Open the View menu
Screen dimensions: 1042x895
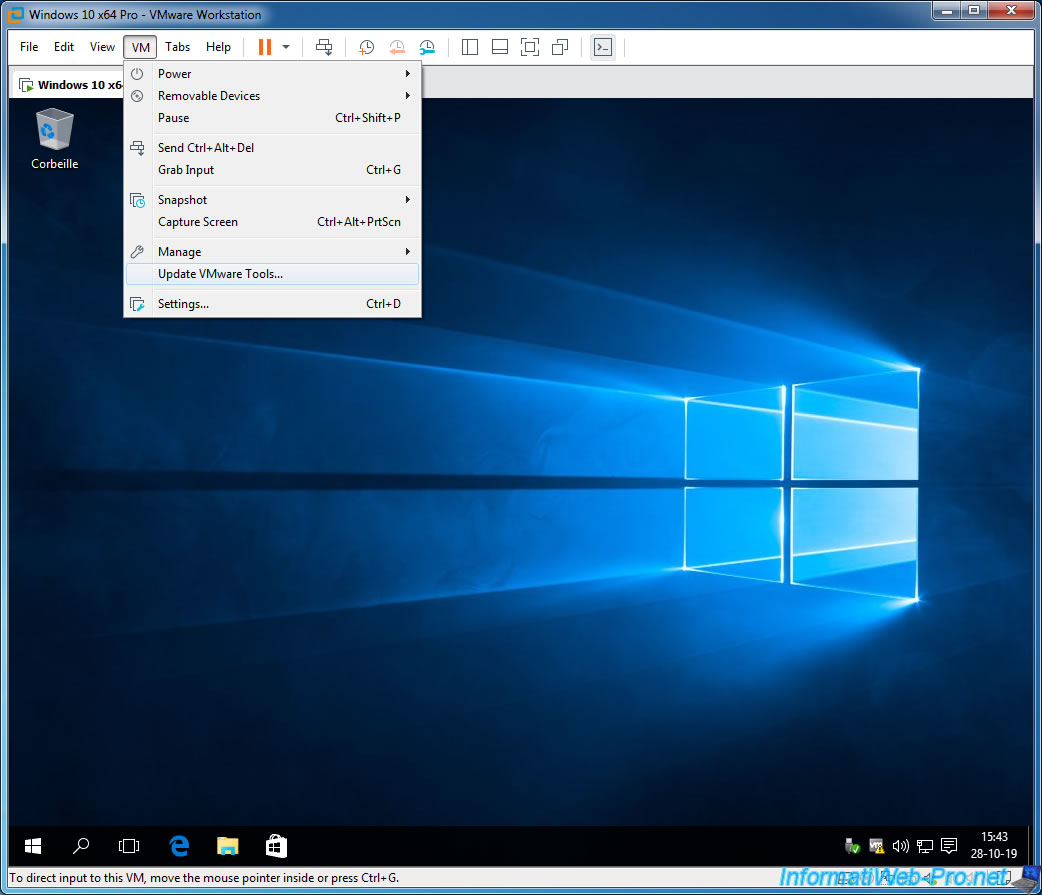pos(102,47)
